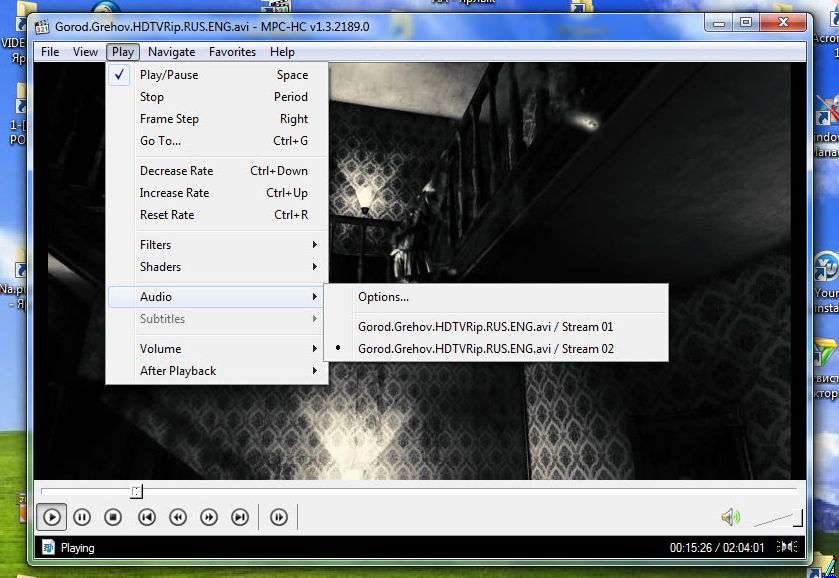Select audio Stream 02 of Gorod.Grehov
Image resolution: width=839 pixels, height=578 pixels.
(x=496, y=348)
